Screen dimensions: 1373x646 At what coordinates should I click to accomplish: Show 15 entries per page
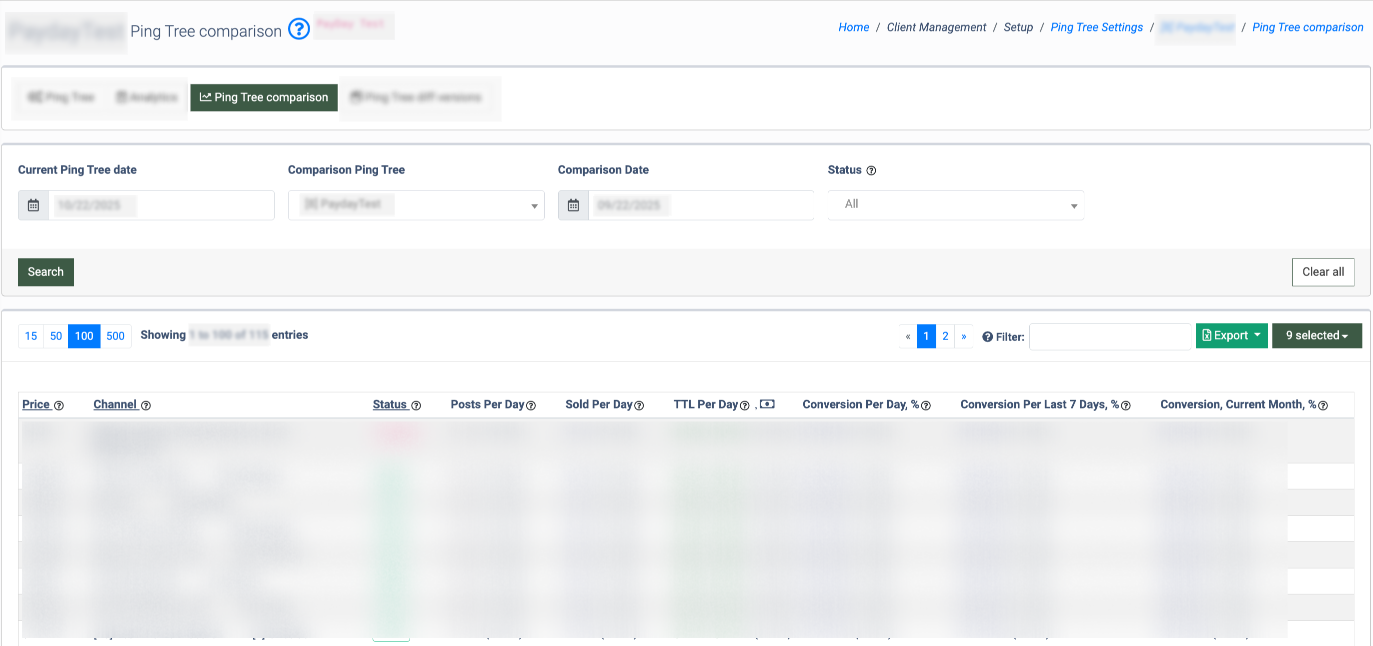click(x=31, y=336)
